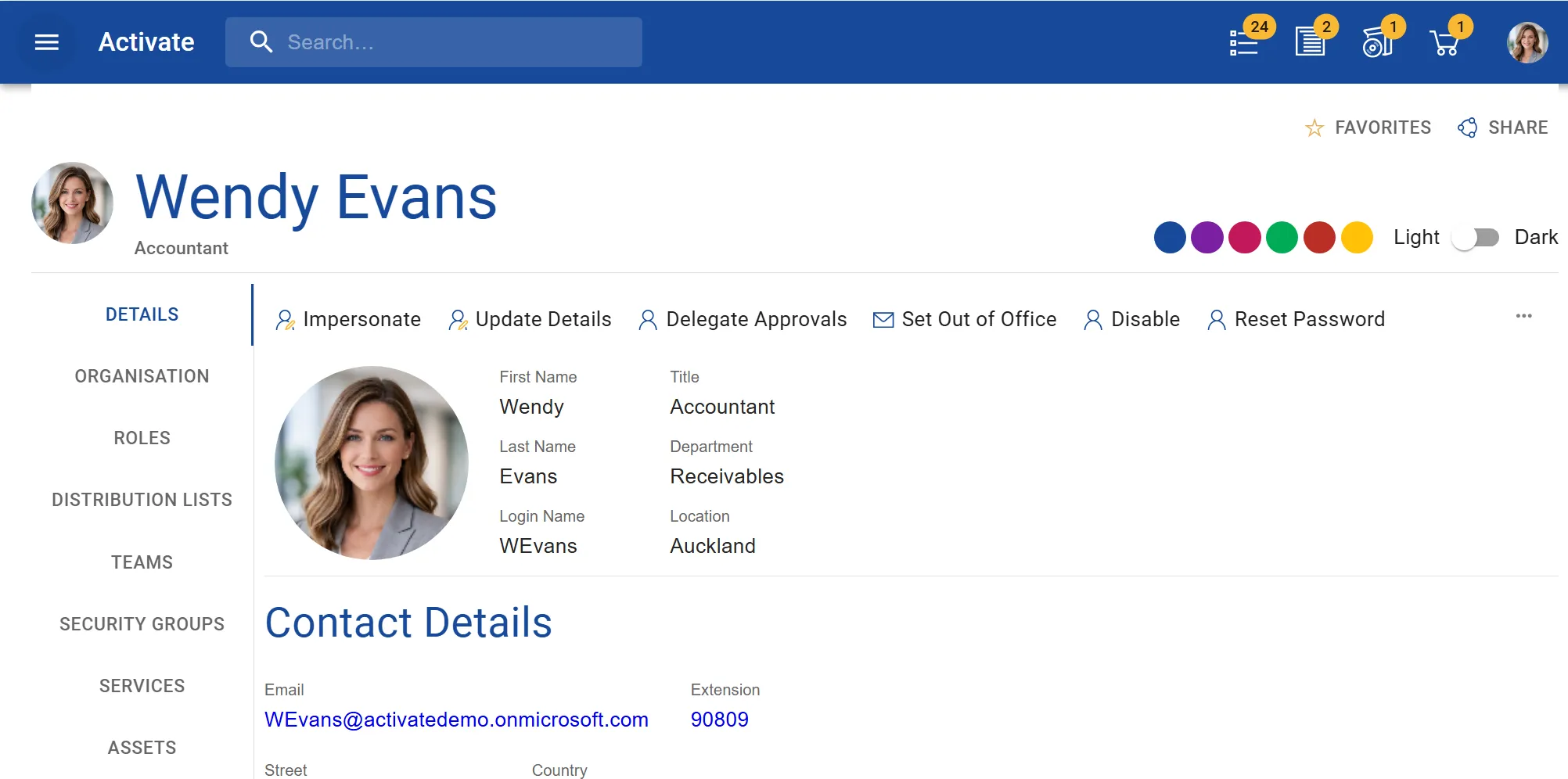Screen dimensions: 1568x779
Task: Click the Contact Details heading
Action: (408, 623)
